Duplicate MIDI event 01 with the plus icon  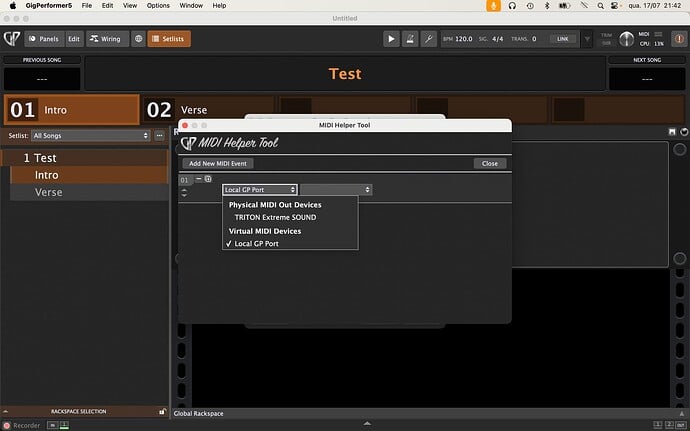208,179
